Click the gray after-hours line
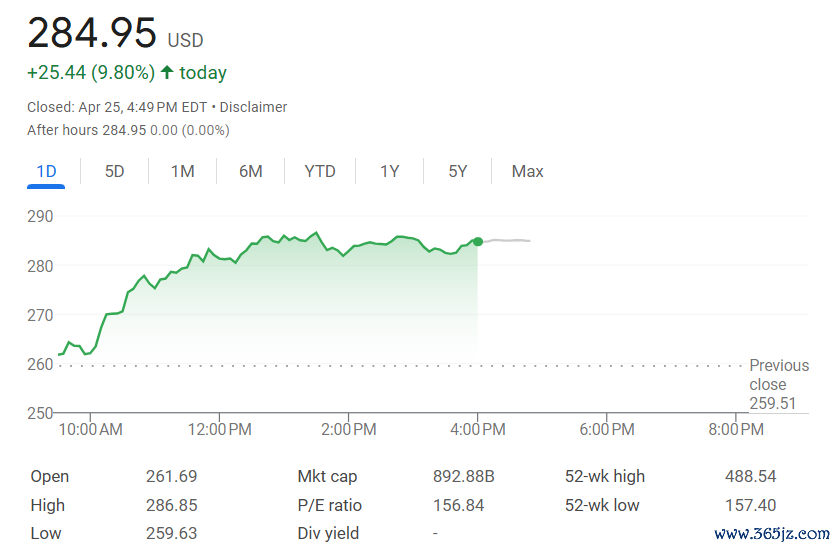837x549 pixels. (x=508, y=240)
